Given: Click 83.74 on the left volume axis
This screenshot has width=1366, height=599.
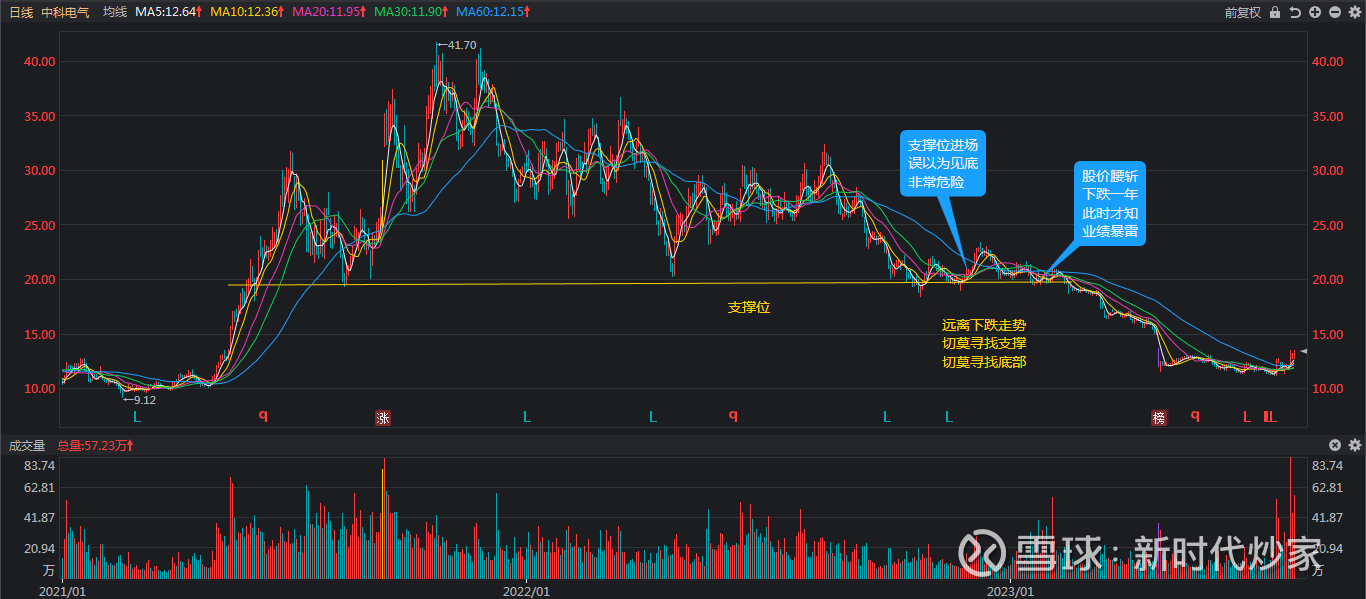Looking at the screenshot, I should click(x=39, y=466).
